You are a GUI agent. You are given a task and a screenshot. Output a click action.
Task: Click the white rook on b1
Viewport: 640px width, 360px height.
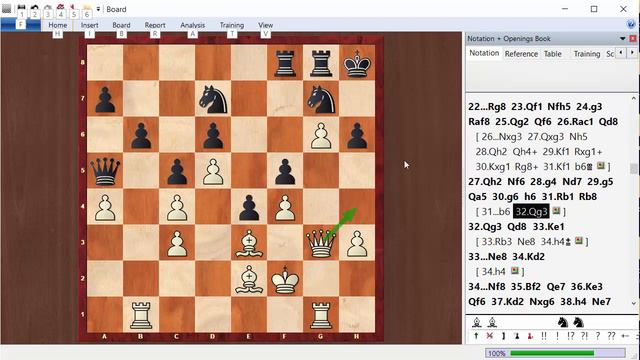coord(141,315)
